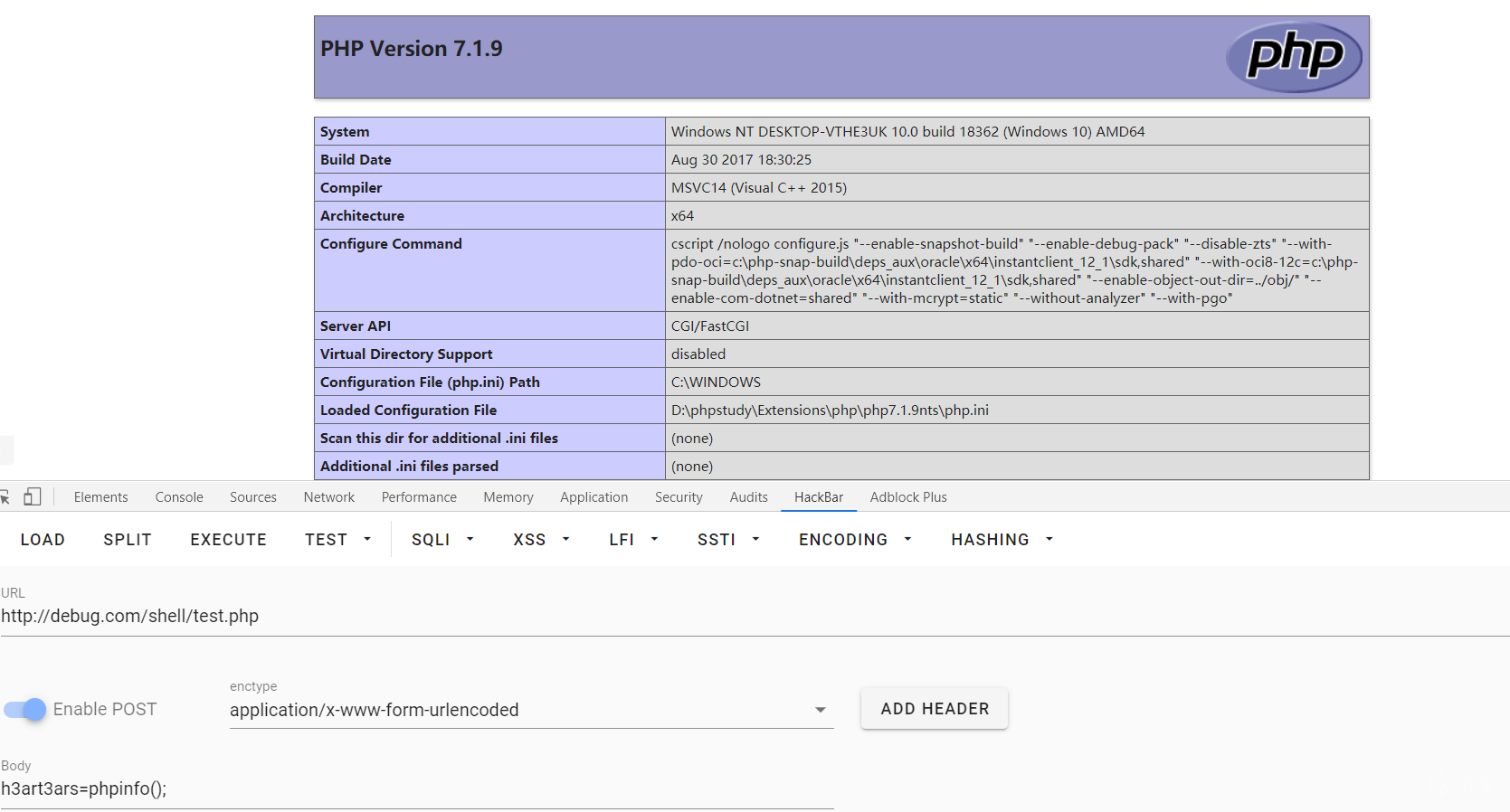Viewport: 1510px width, 812px height.
Task: Click the System row value text
Action: pos(907,132)
